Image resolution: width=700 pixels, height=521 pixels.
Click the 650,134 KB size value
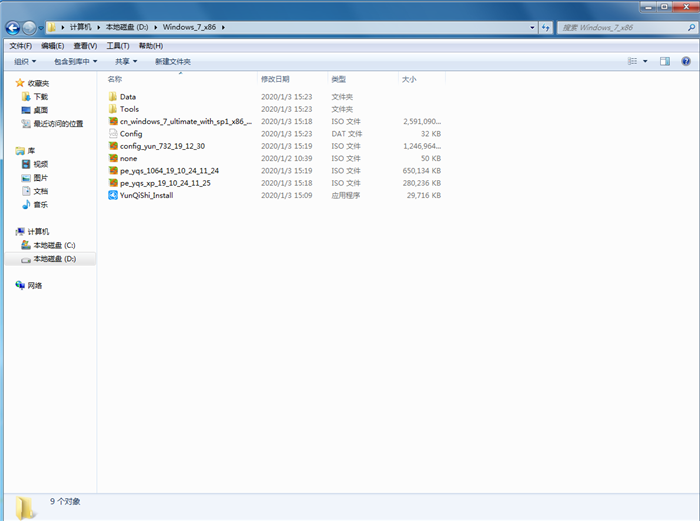click(421, 171)
